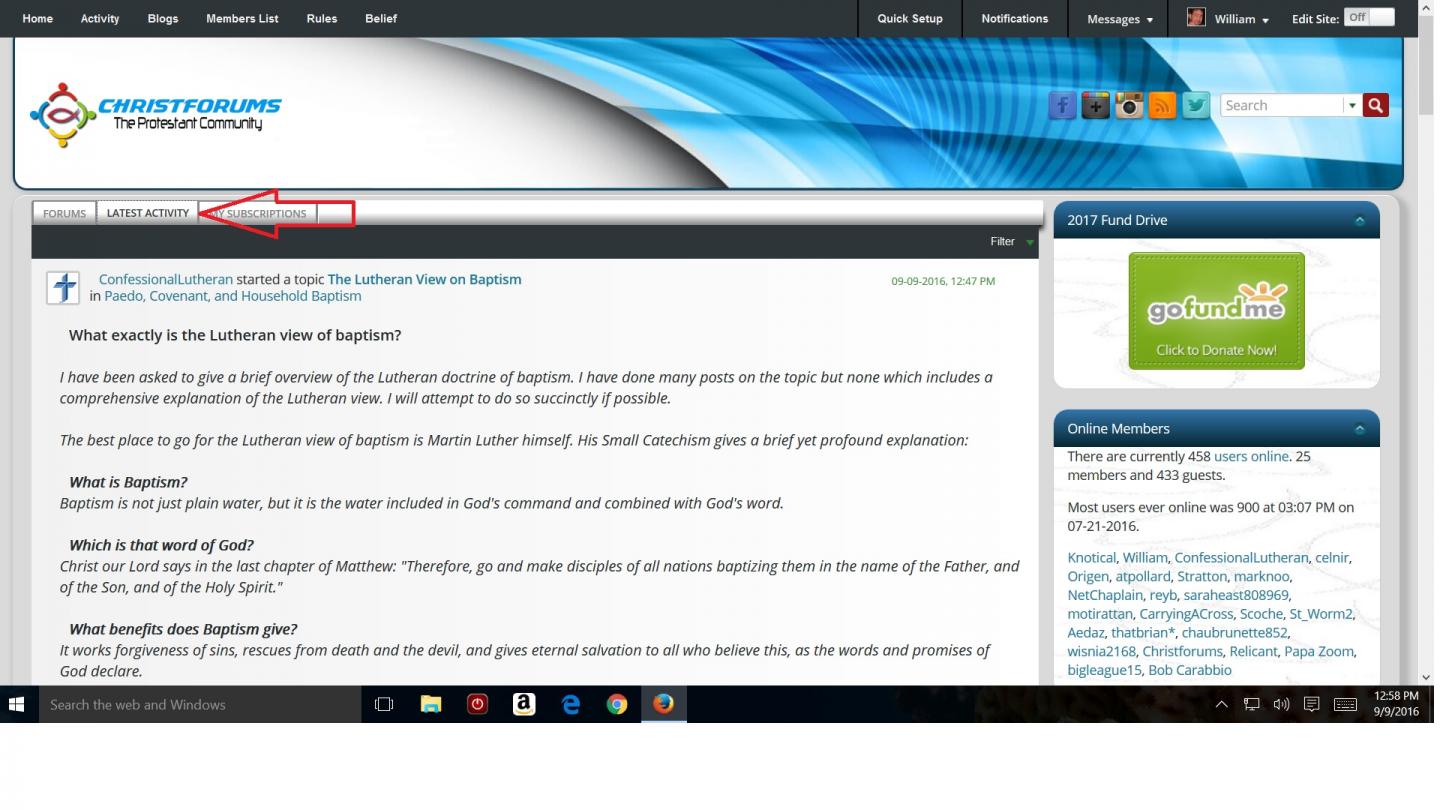Open the Messages dropdown menu

tap(1119, 19)
